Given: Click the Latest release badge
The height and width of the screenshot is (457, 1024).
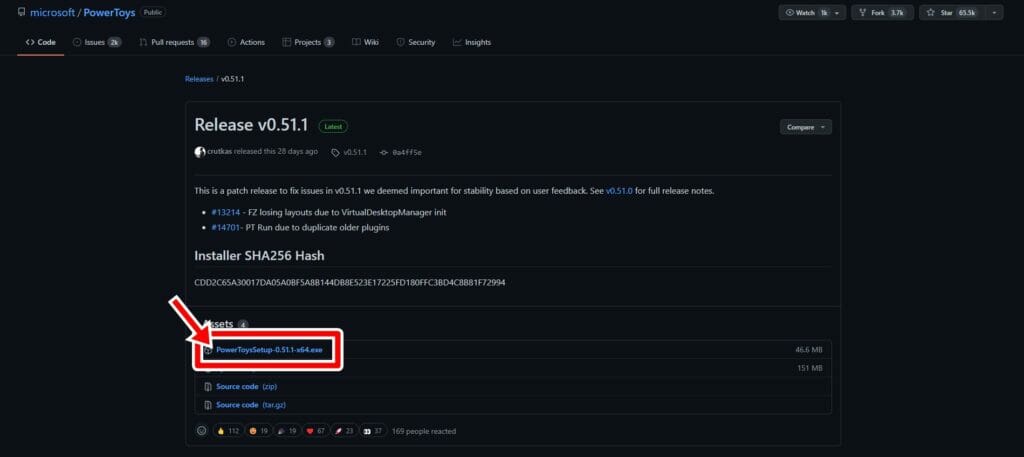Looking at the screenshot, I should pyautogui.click(x=333, y=127).
